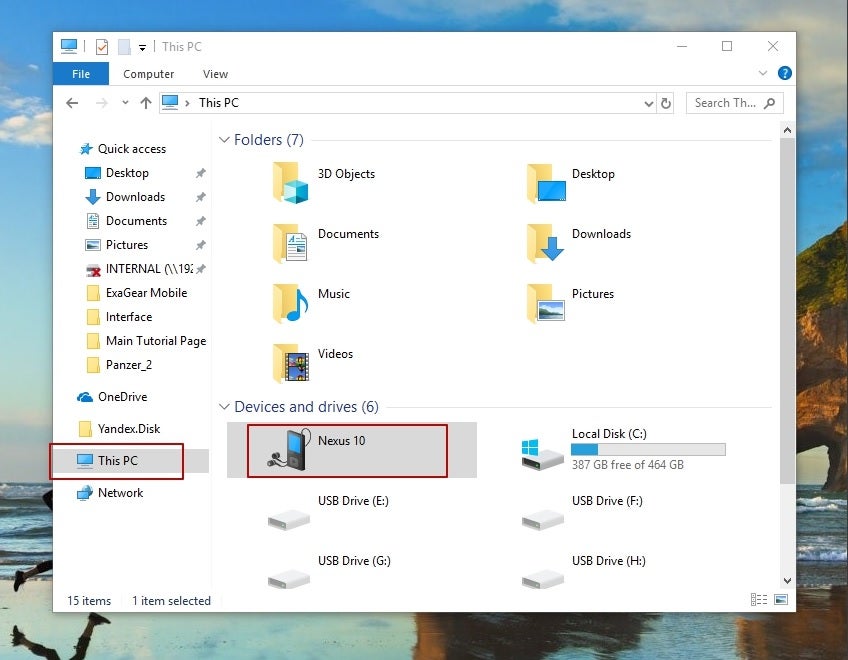
Task: Open the Help question mark icon
Action: (x=784, y=73)
